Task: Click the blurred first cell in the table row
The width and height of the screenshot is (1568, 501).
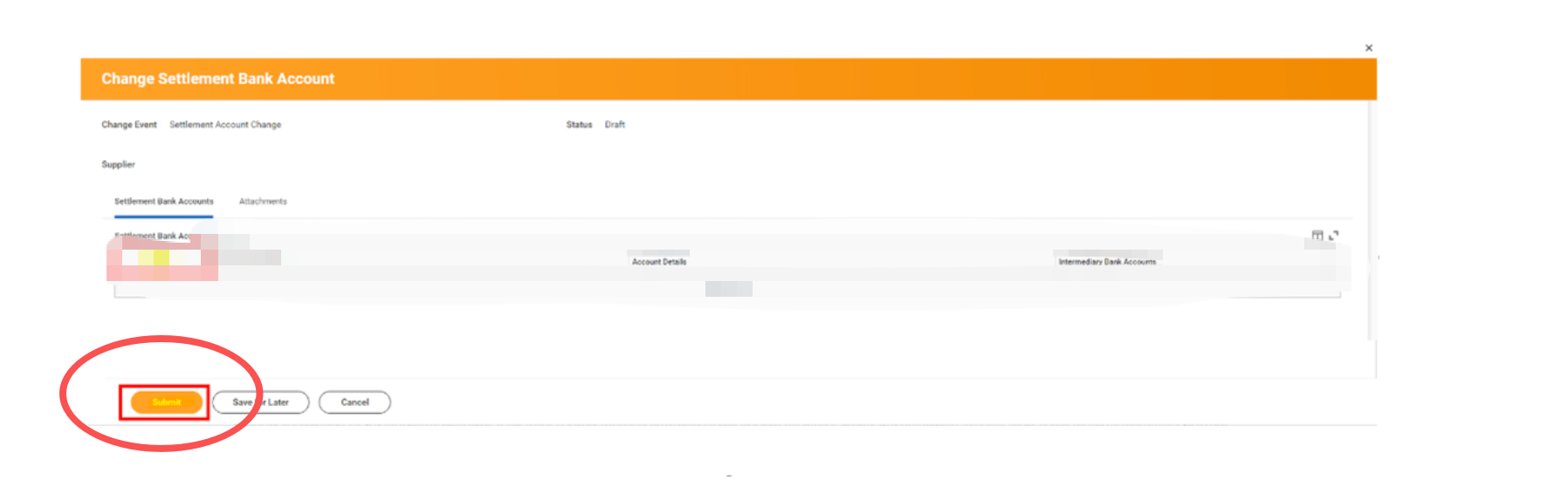Action: 162,260
